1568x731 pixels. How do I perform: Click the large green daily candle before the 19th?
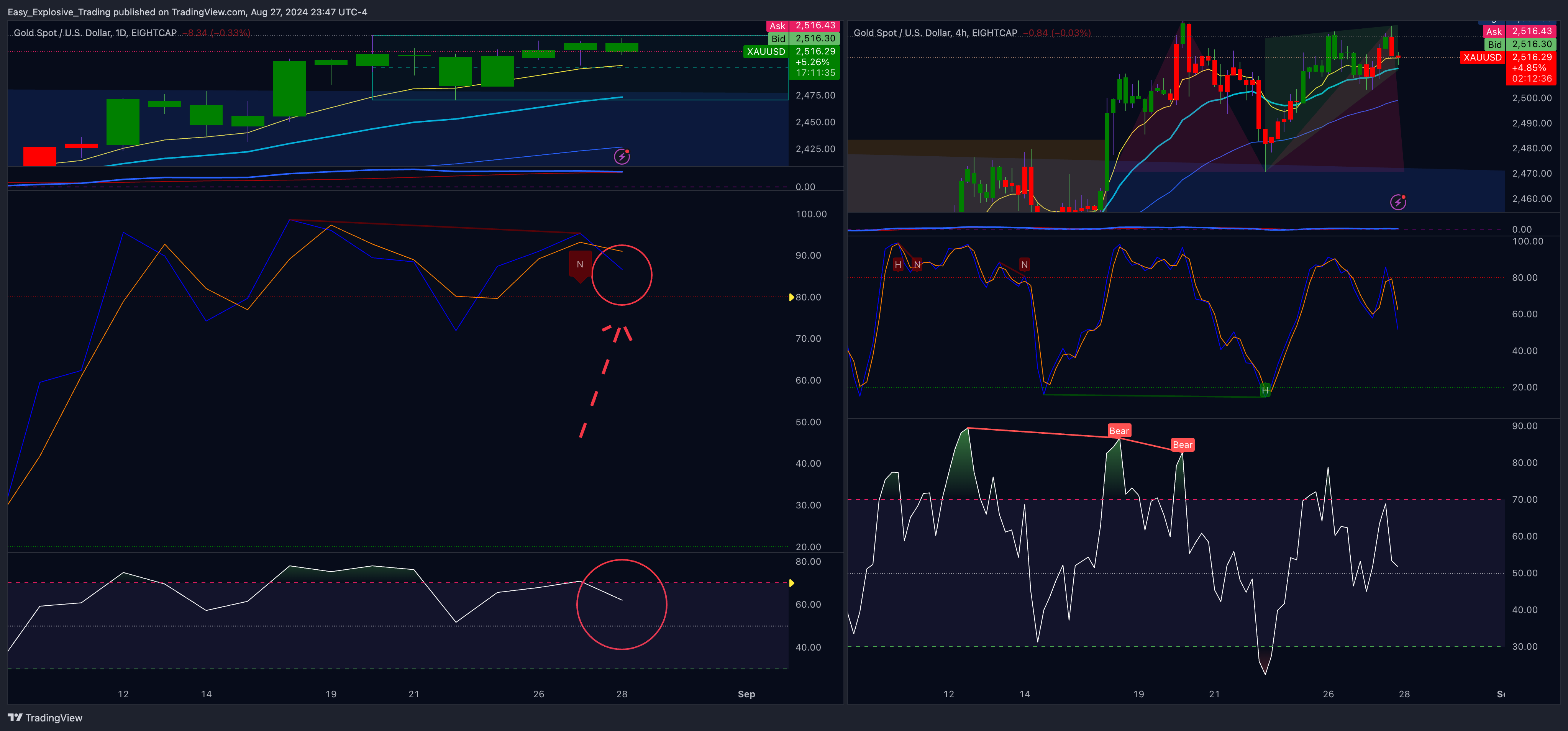tap(289, 89)
